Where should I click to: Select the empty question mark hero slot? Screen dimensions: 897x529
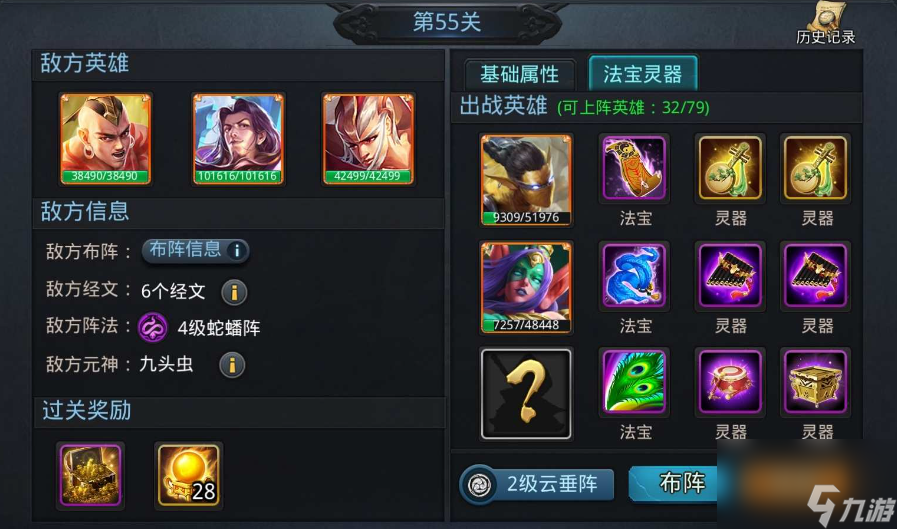tap(526, 394)
